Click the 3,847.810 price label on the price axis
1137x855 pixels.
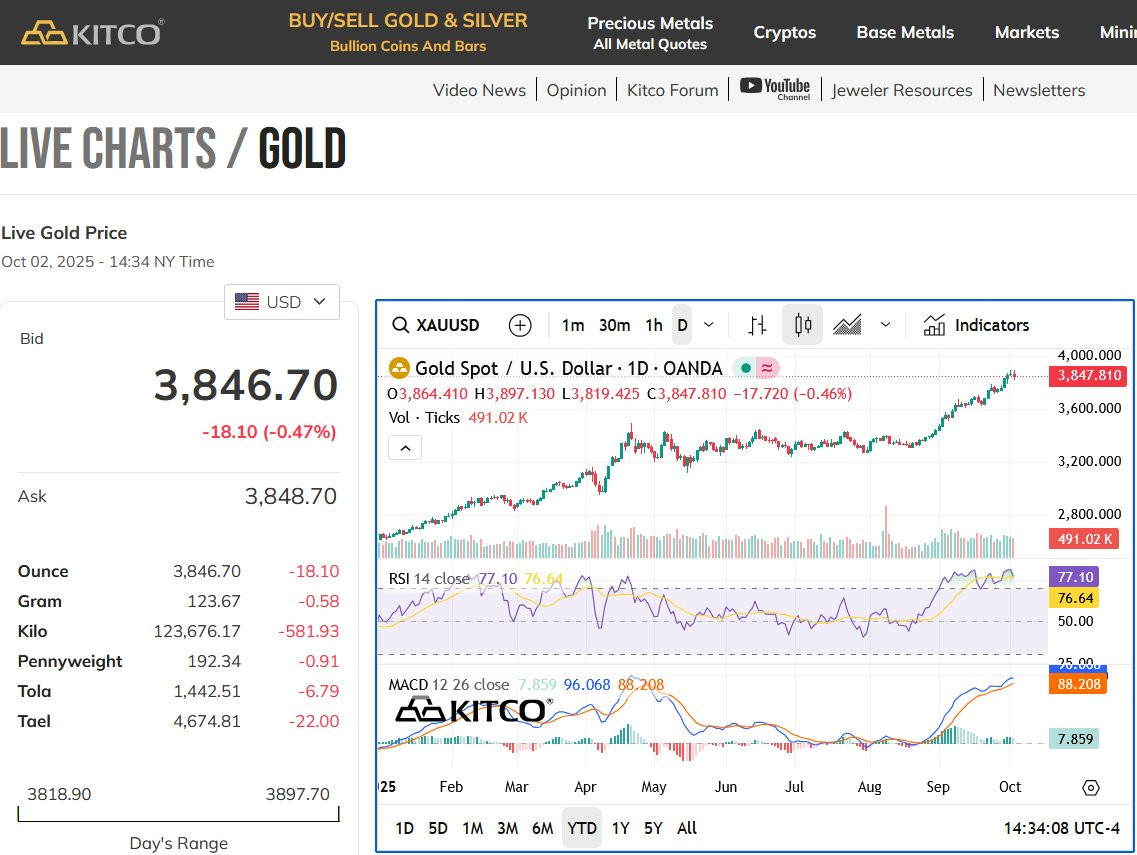tap(1088, 376)
